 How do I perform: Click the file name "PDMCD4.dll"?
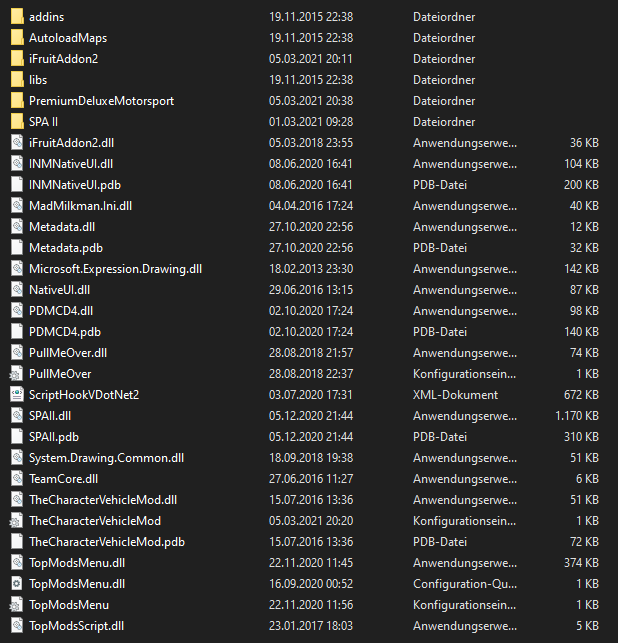(61, 311)
